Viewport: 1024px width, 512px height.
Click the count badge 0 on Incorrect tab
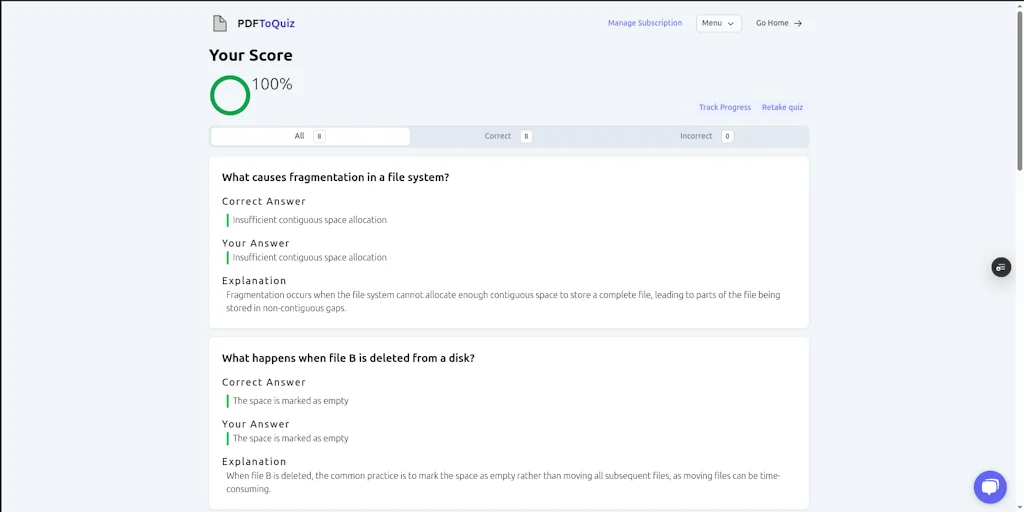click(728, 136)
